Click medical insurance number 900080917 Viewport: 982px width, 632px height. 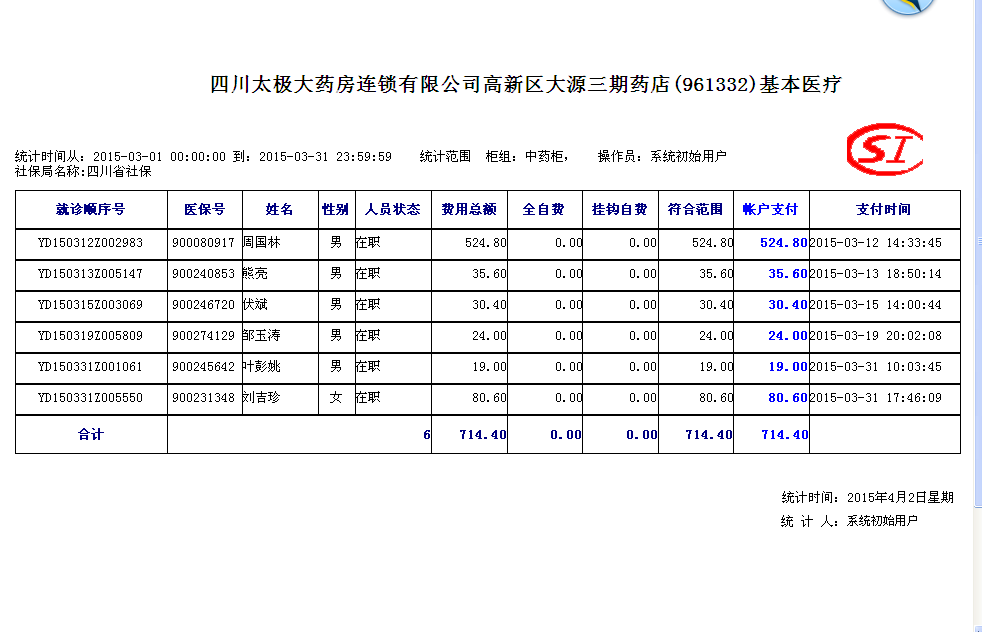coord(204,243)
